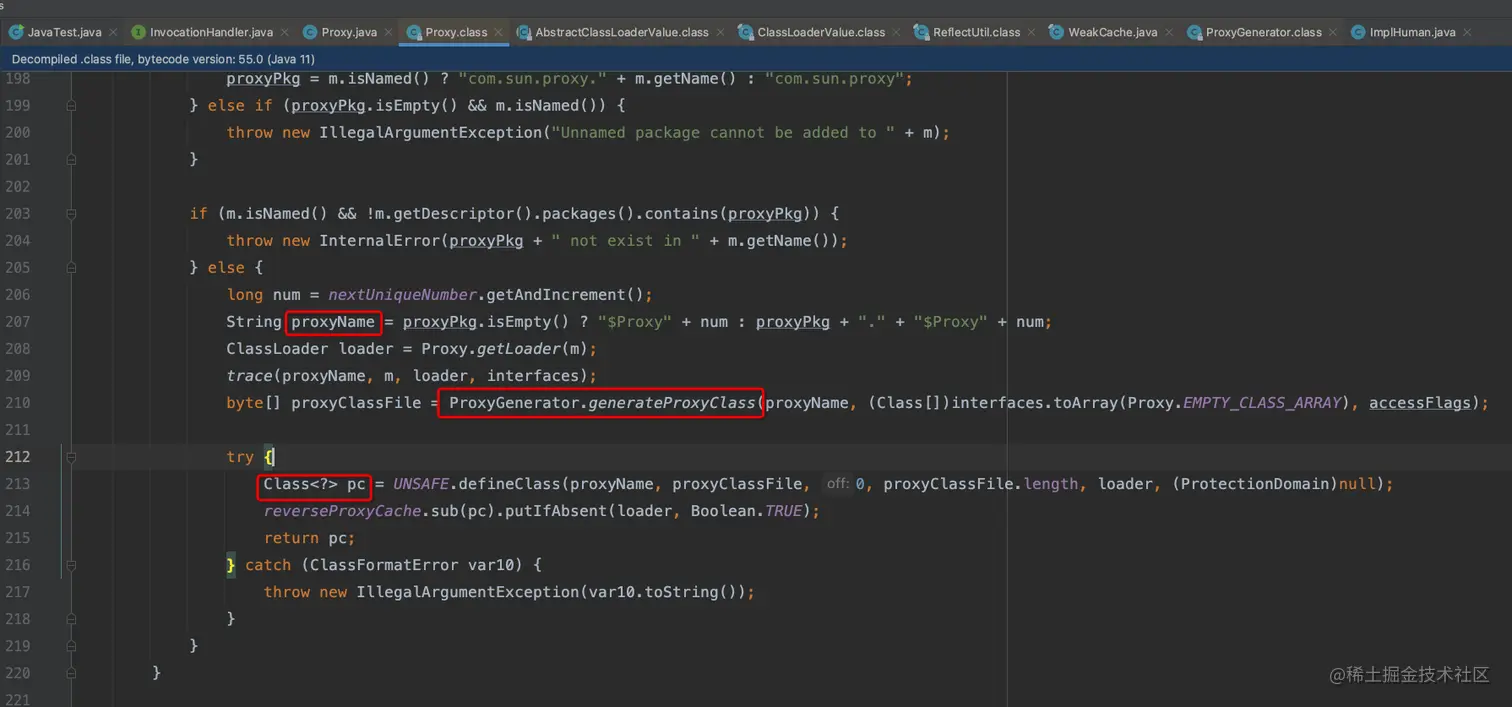Close the WeakCache.java tab
This screenshot has width=1512, height=707.
click(x=1167, y=32)
